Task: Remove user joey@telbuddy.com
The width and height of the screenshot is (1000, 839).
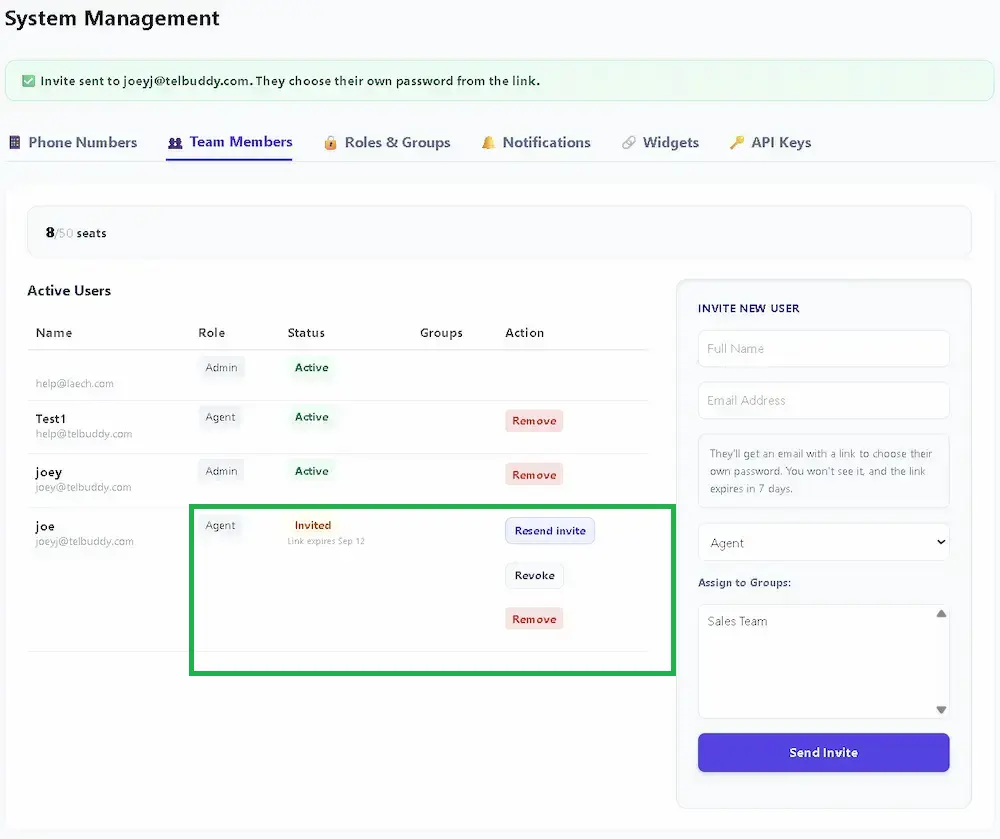Action: (x=534, y=475)
